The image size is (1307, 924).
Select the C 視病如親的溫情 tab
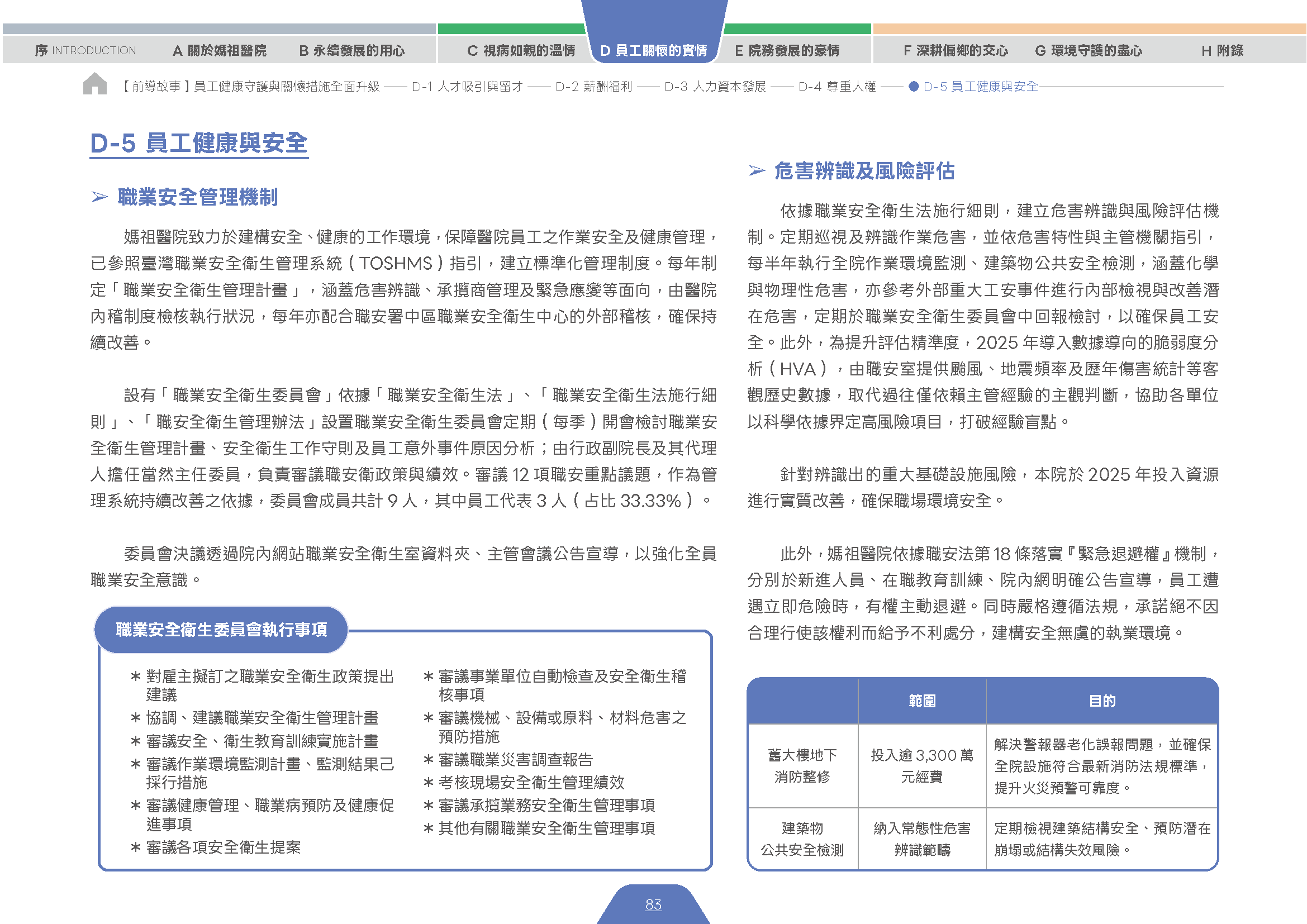coord(521,51)
